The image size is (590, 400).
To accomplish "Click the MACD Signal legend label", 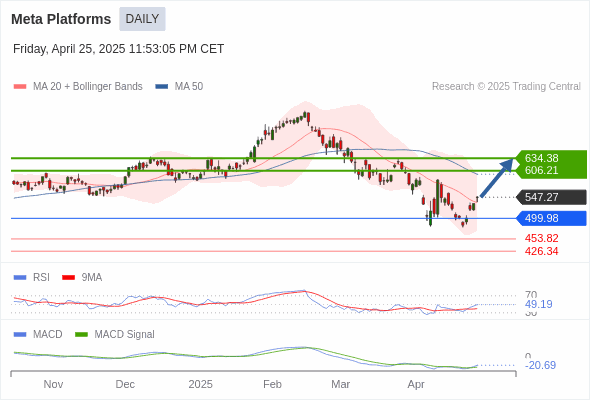I will 125,335.
